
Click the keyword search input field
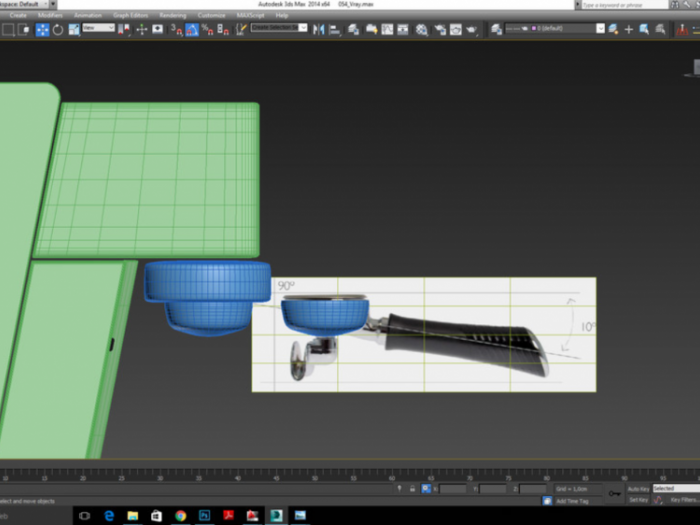pyautogui.click(x=625, y=5)
